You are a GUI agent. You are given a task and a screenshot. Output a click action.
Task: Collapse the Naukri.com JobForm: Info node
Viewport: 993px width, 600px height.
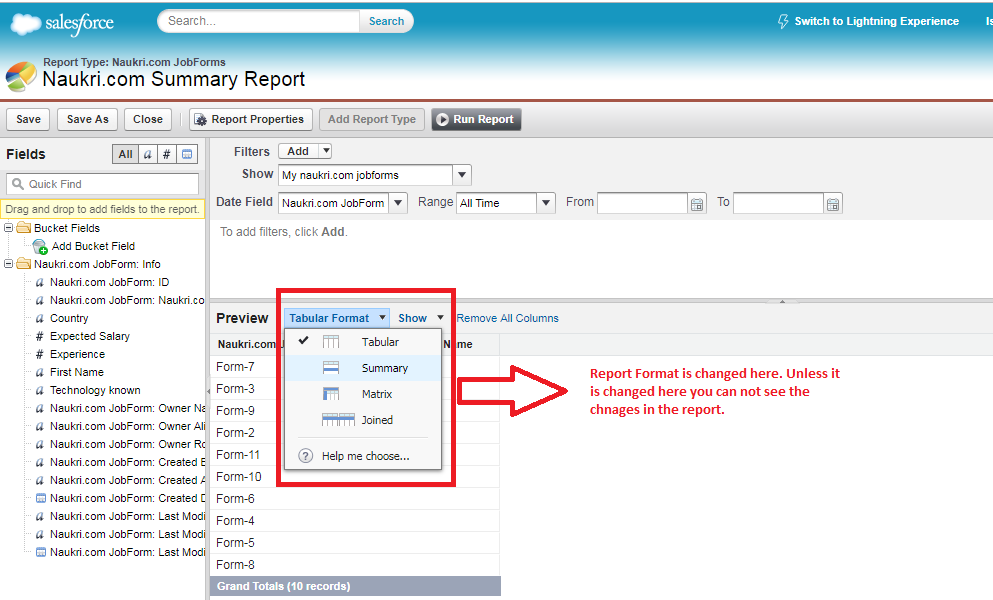pyautogui.click(x=8, y=264)
